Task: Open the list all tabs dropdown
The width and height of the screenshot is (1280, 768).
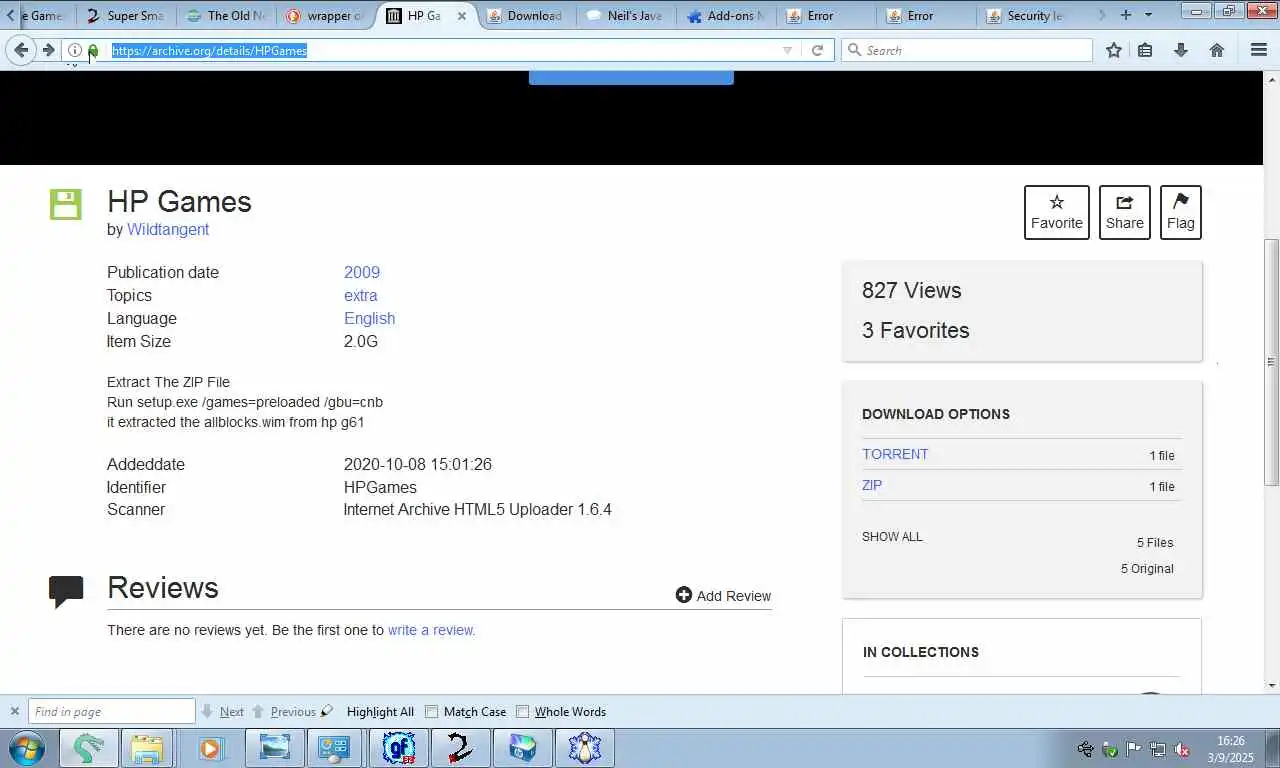Action: coord(1148,15)
